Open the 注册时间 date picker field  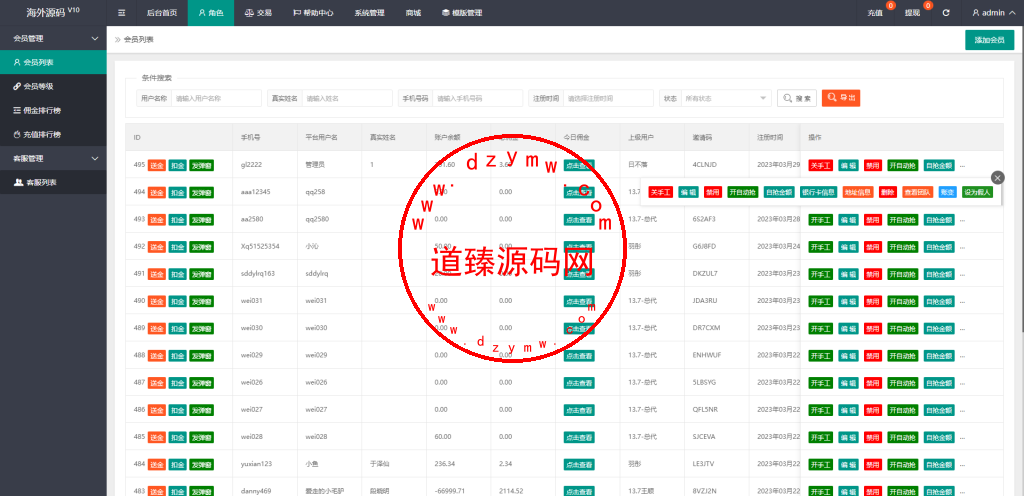click(607, 98)
